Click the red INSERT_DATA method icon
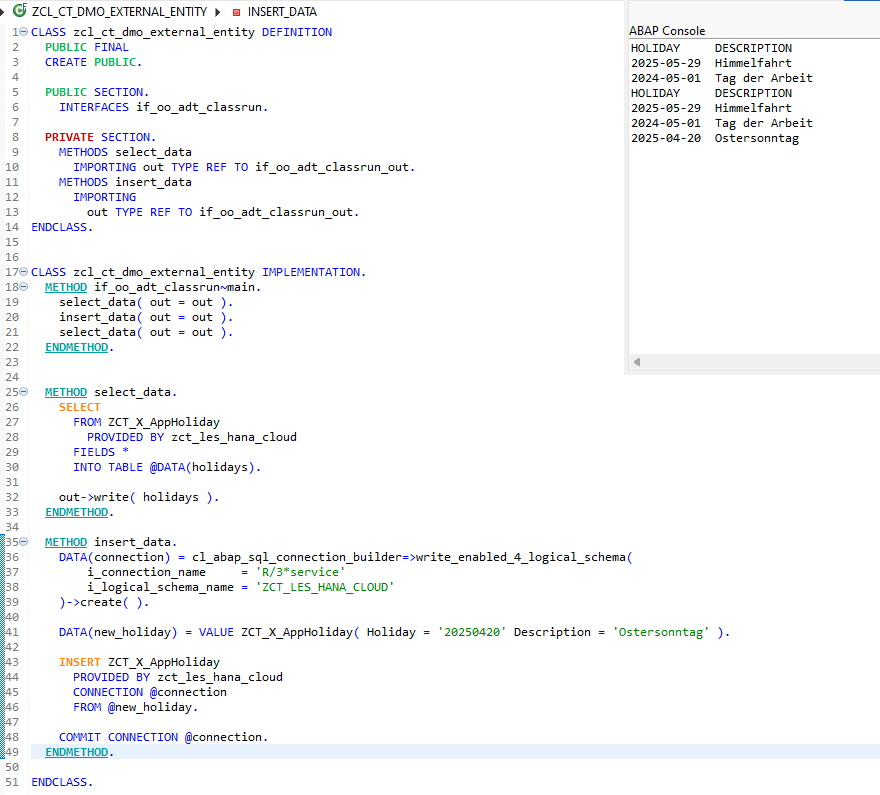Image resolution: width=880 pixels, height=795 pixels. pyautogui.click(x=236, y=12)
